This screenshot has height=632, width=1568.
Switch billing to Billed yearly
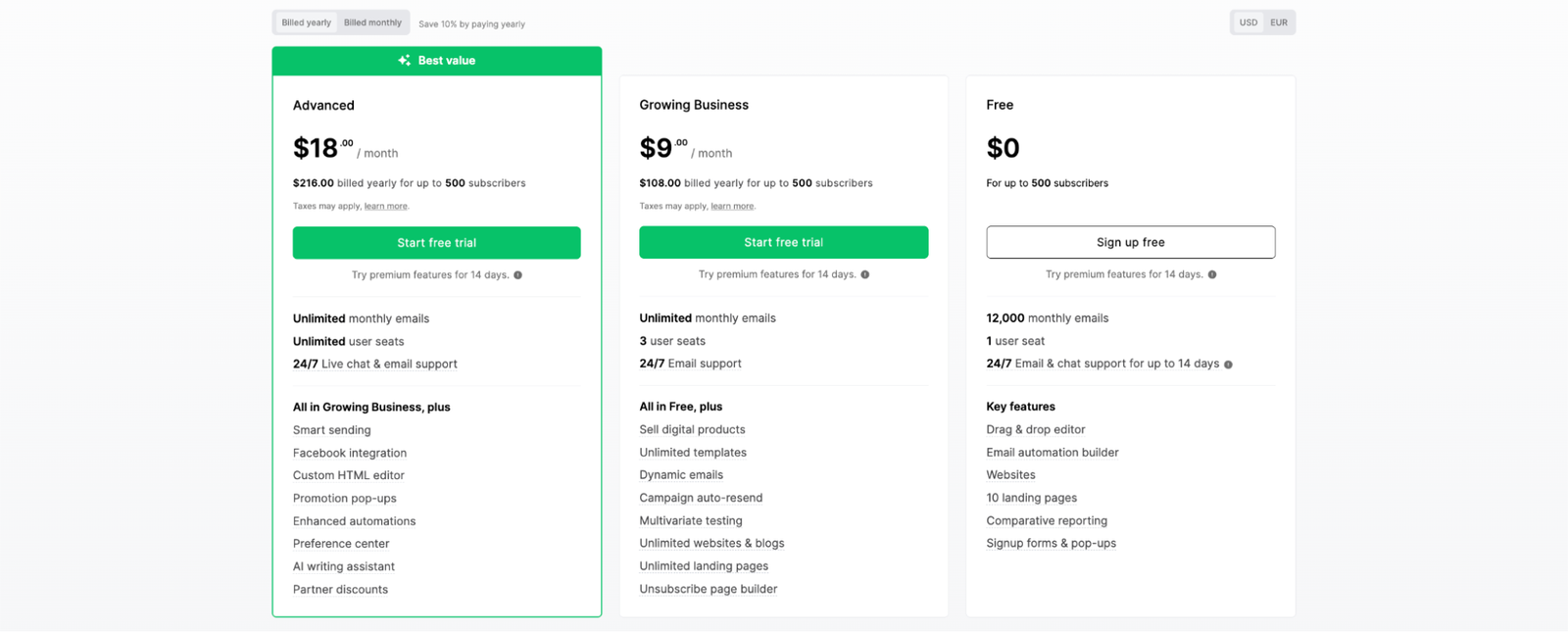(x=306, y=23)
